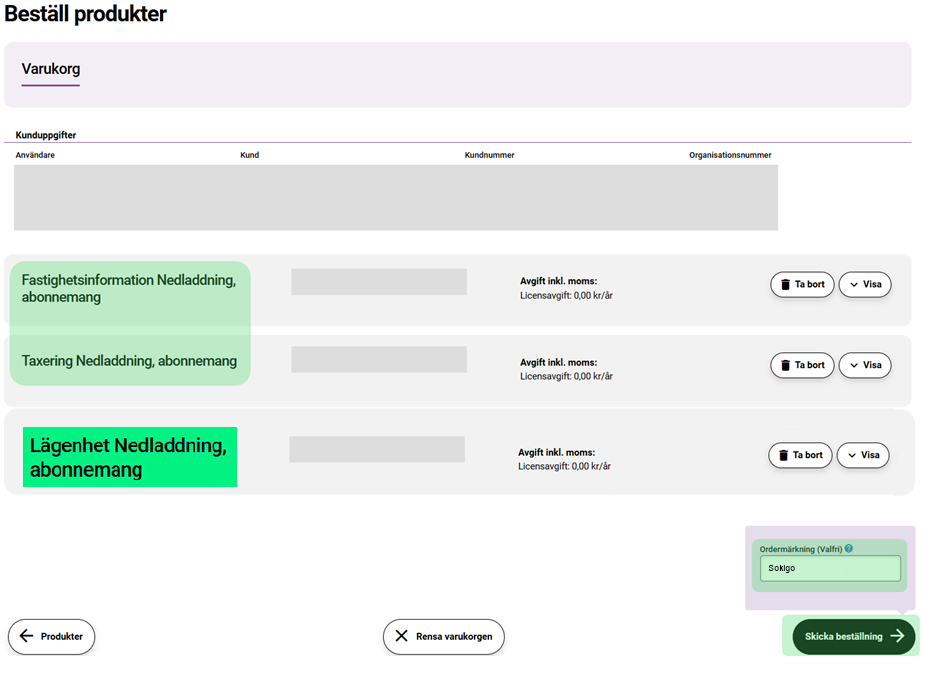Viewport: 941px width, 691px height.
Task: Open the Ordermärkning help question mark icon
Action: tap(849, 549)
